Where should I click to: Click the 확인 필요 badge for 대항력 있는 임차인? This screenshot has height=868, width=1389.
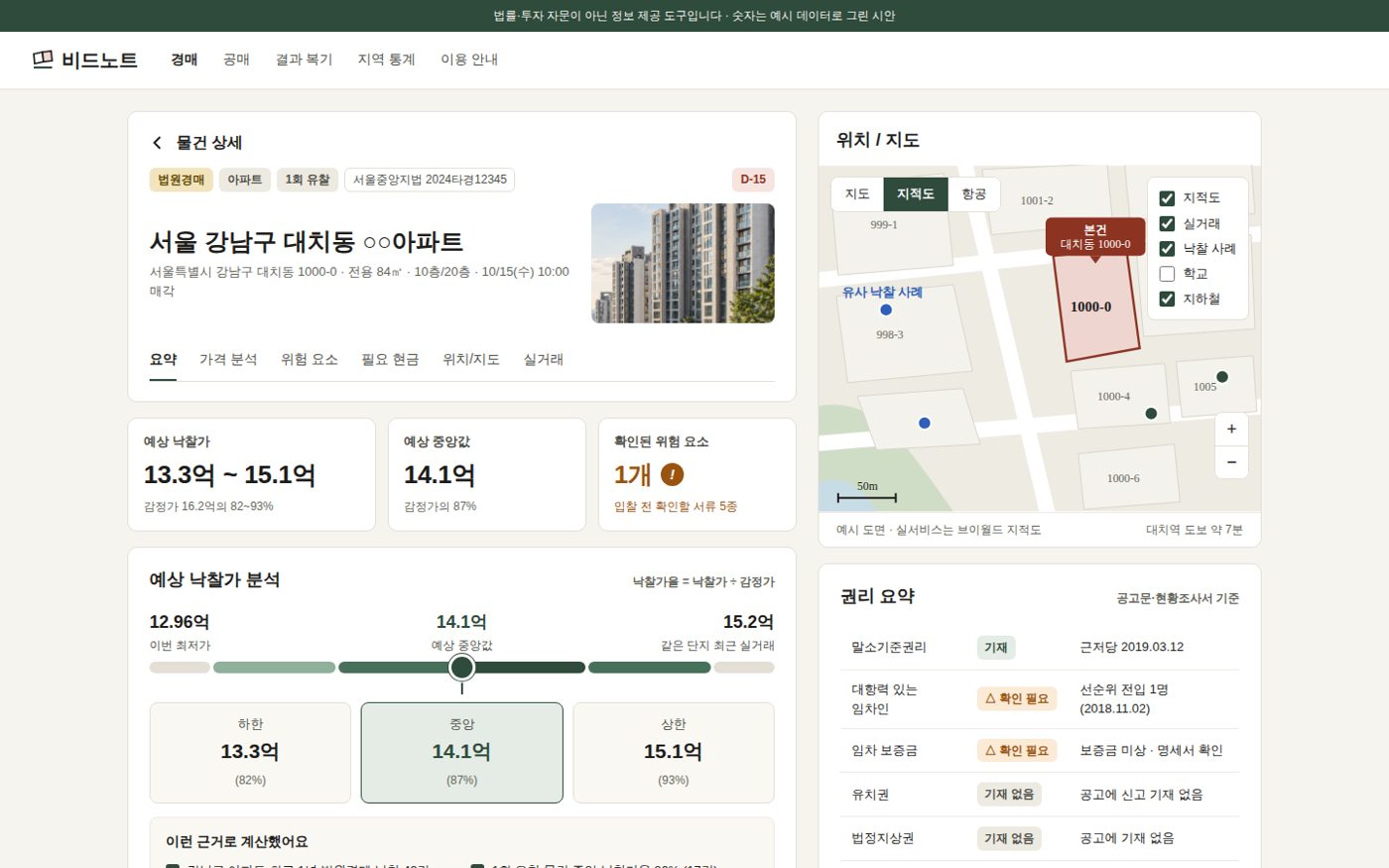click(x=1017, y=699)
